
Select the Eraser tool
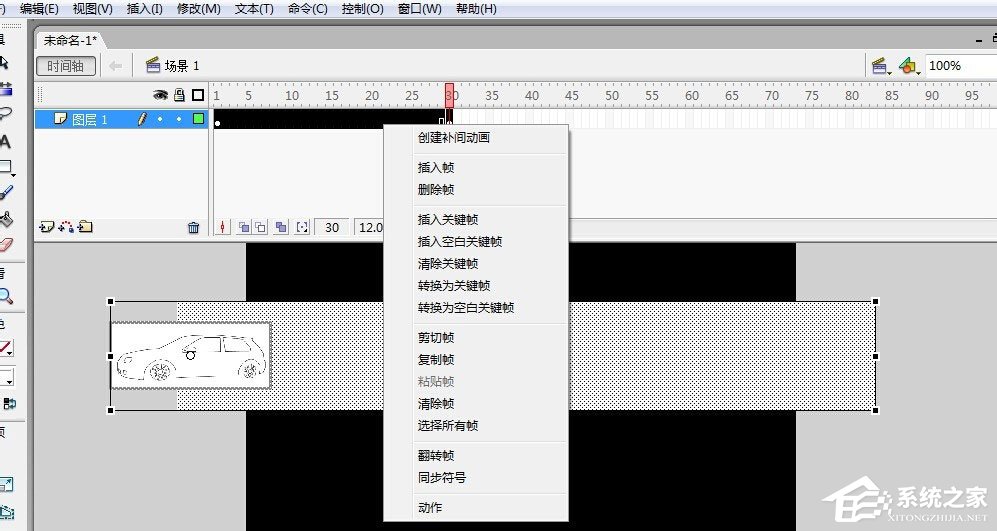coord(6,245)
